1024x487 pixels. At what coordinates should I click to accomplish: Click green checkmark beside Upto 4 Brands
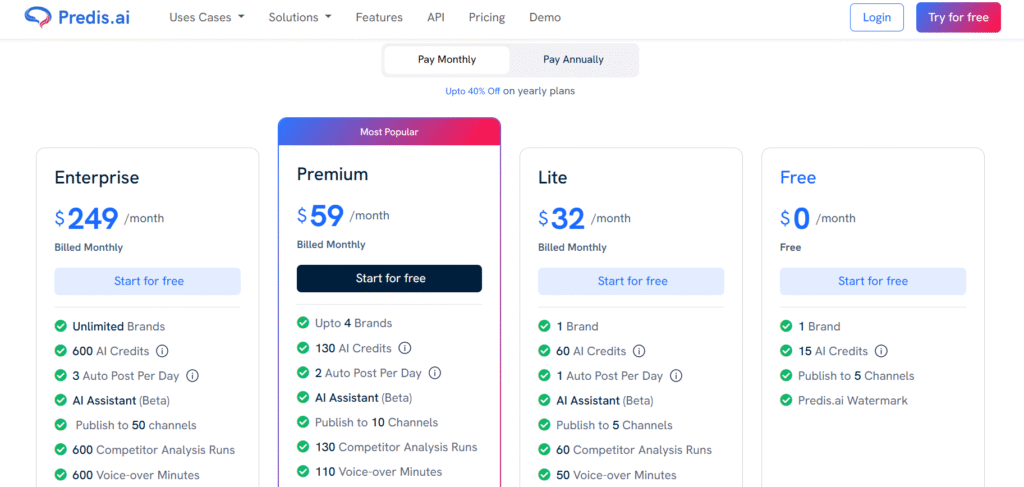(x=303, y=322)
